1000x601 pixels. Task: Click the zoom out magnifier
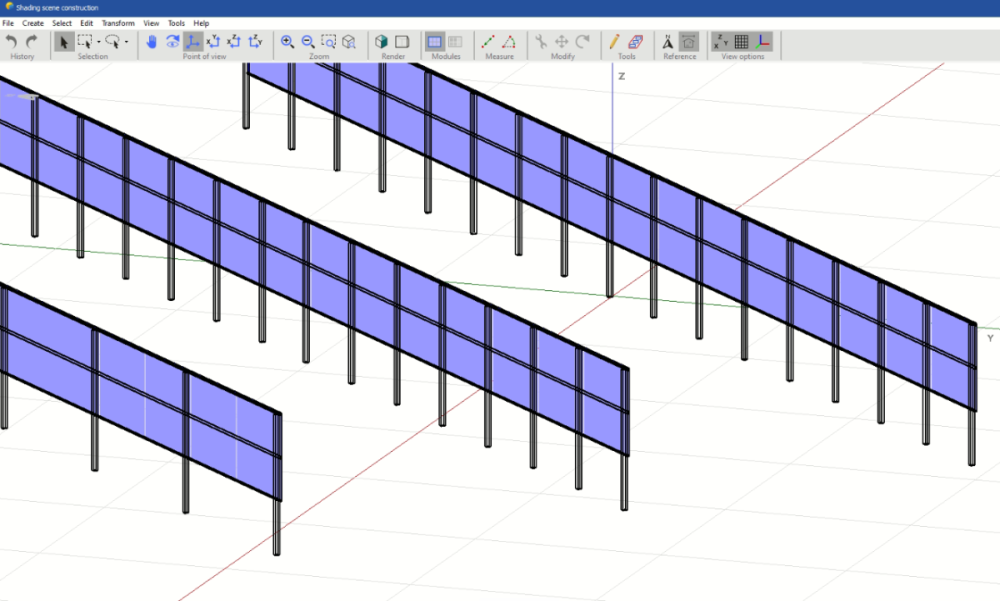click(308, 42)
